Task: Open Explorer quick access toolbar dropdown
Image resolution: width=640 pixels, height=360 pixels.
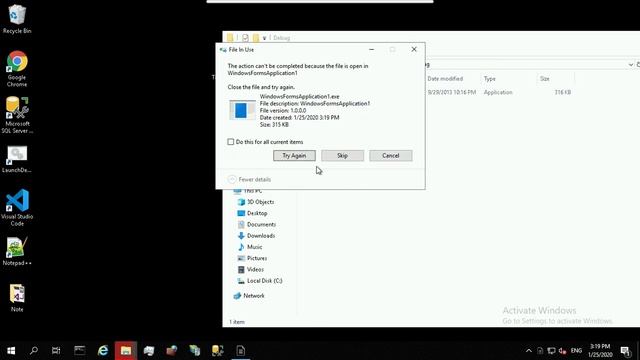Action: tap(264, 38)
